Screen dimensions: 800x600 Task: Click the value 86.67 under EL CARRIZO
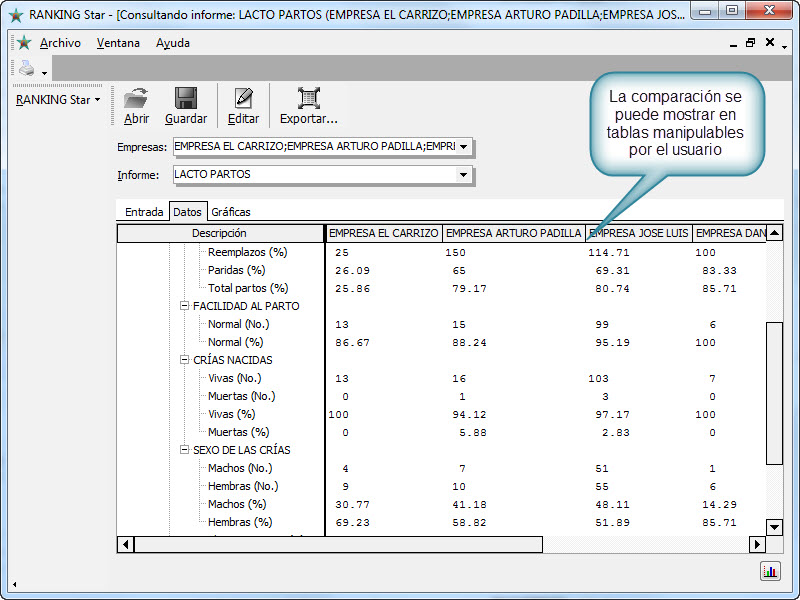(x=353, y=342)
